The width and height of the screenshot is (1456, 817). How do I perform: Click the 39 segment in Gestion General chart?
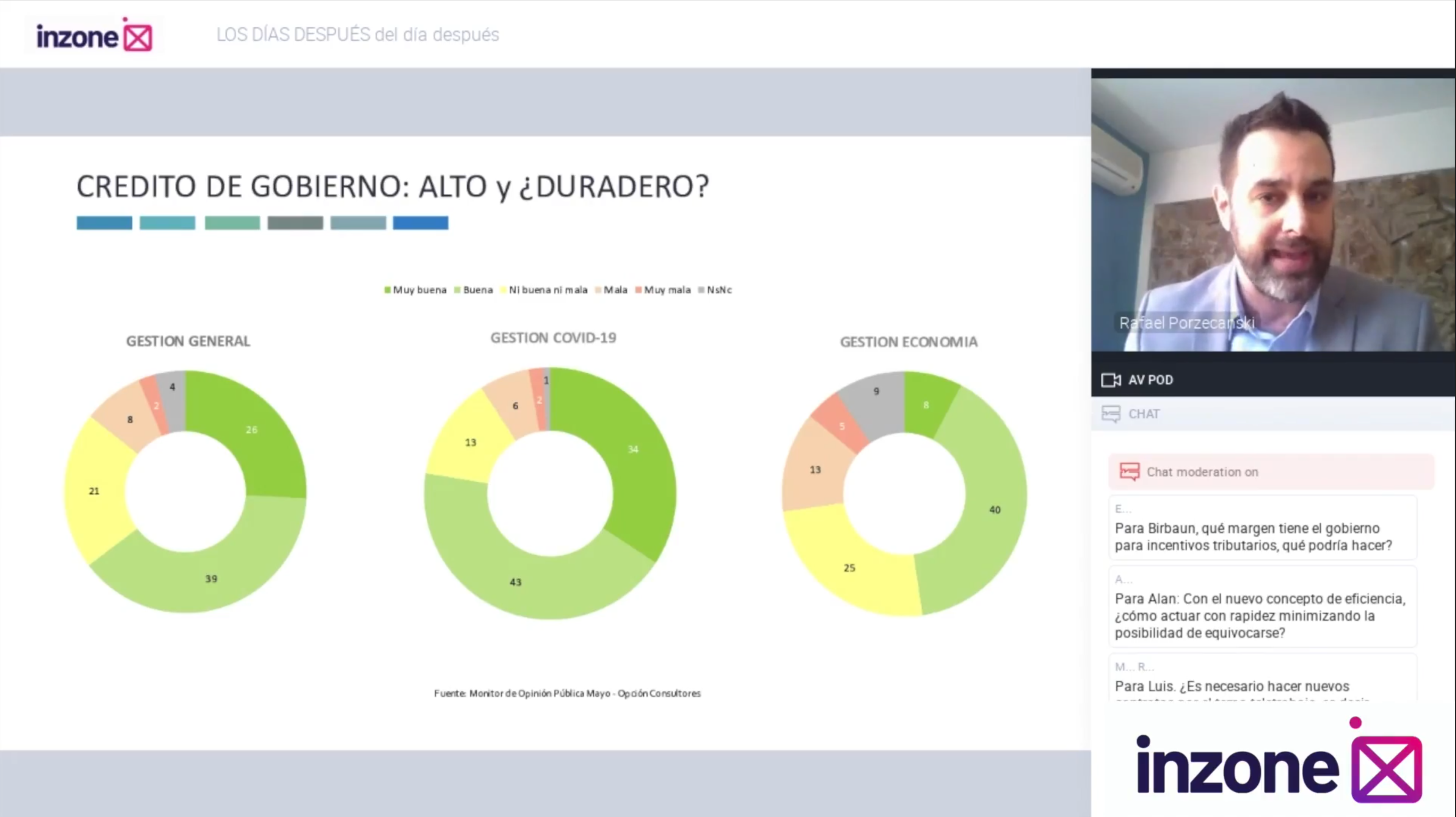point(211,579)
